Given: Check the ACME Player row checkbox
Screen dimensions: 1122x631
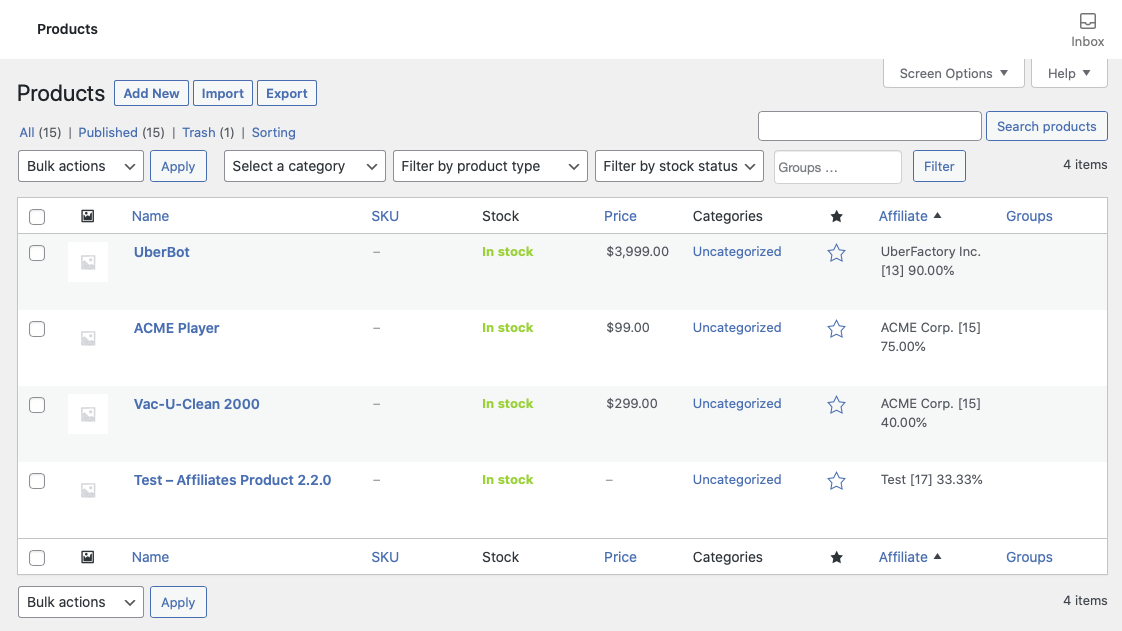Looking at the screenshot, I should tap(37, 329).
